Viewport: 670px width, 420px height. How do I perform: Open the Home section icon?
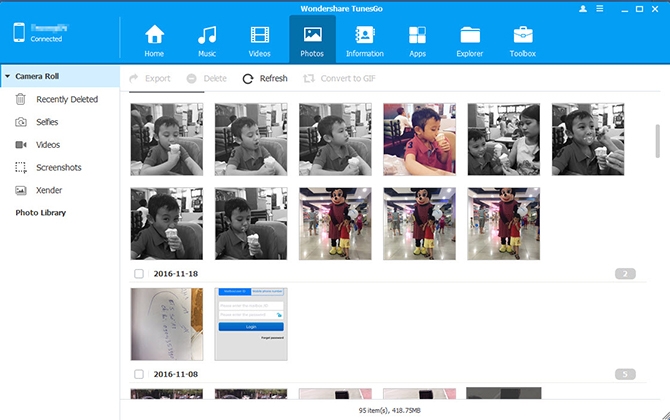pyautogui.click(x=154, y=35)
